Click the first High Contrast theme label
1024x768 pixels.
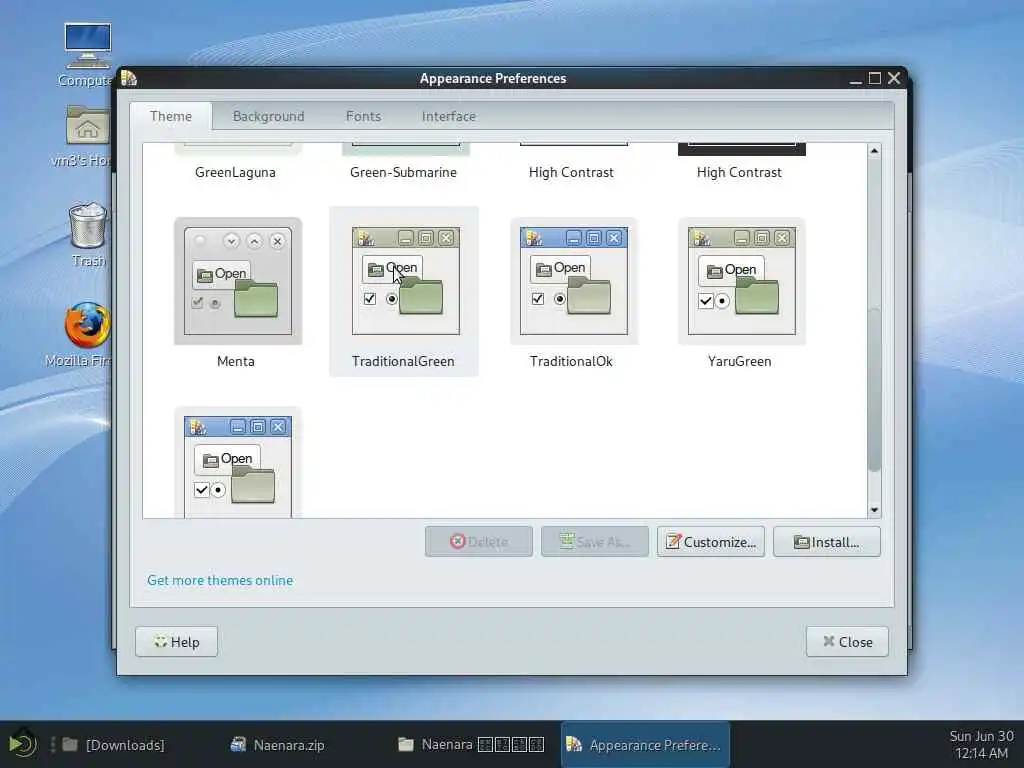tap(571, 172)
